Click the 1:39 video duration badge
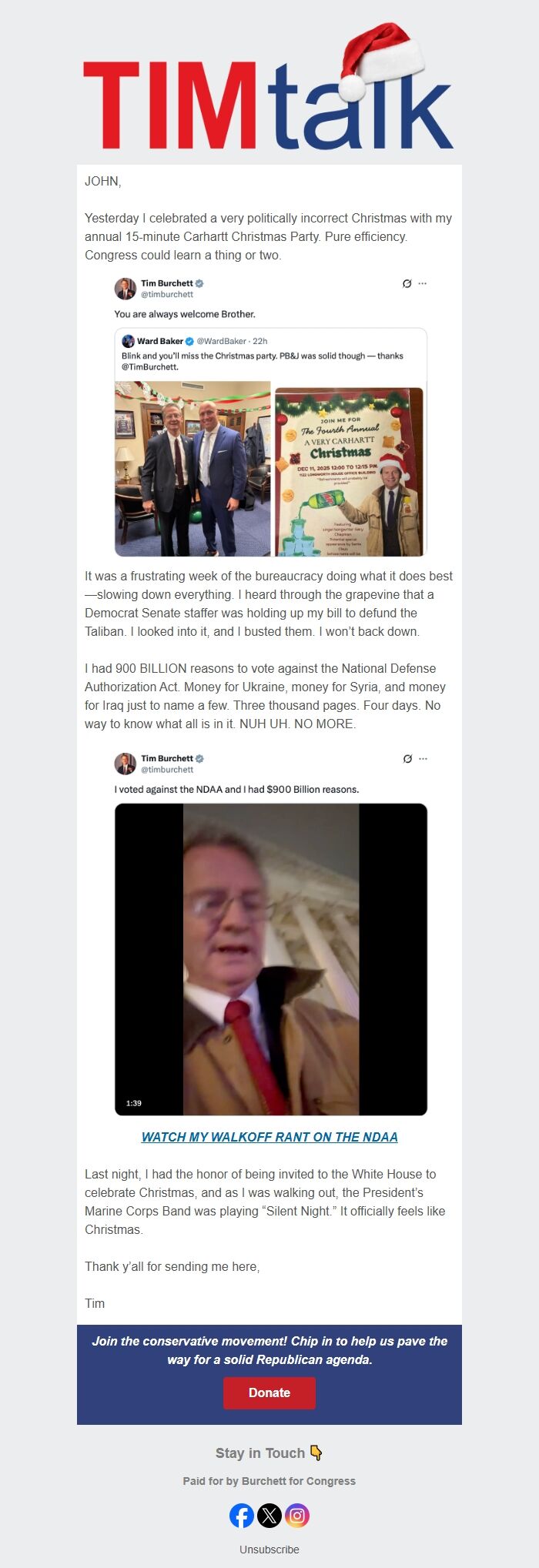The width and height of the screenshot is (539, 1568). [134, 1103]
